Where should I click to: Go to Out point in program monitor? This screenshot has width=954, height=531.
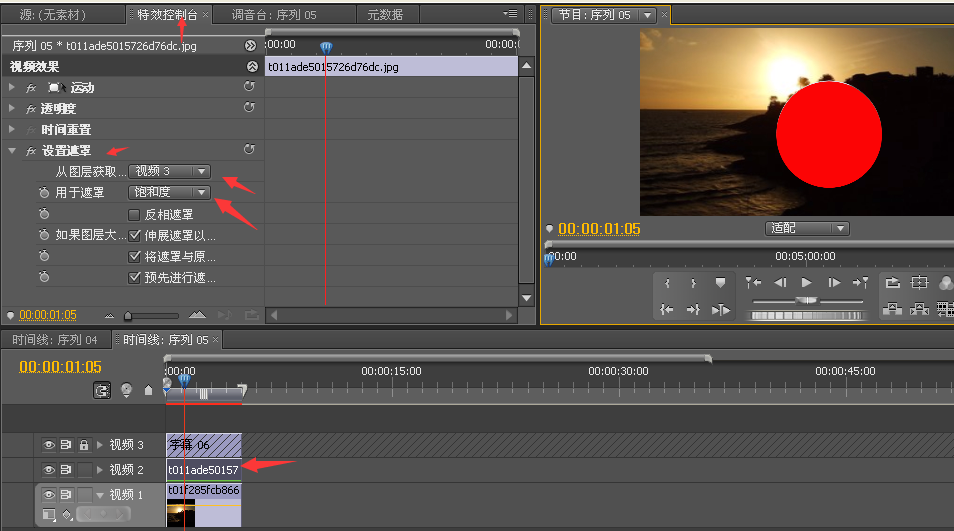click(693, 310)
